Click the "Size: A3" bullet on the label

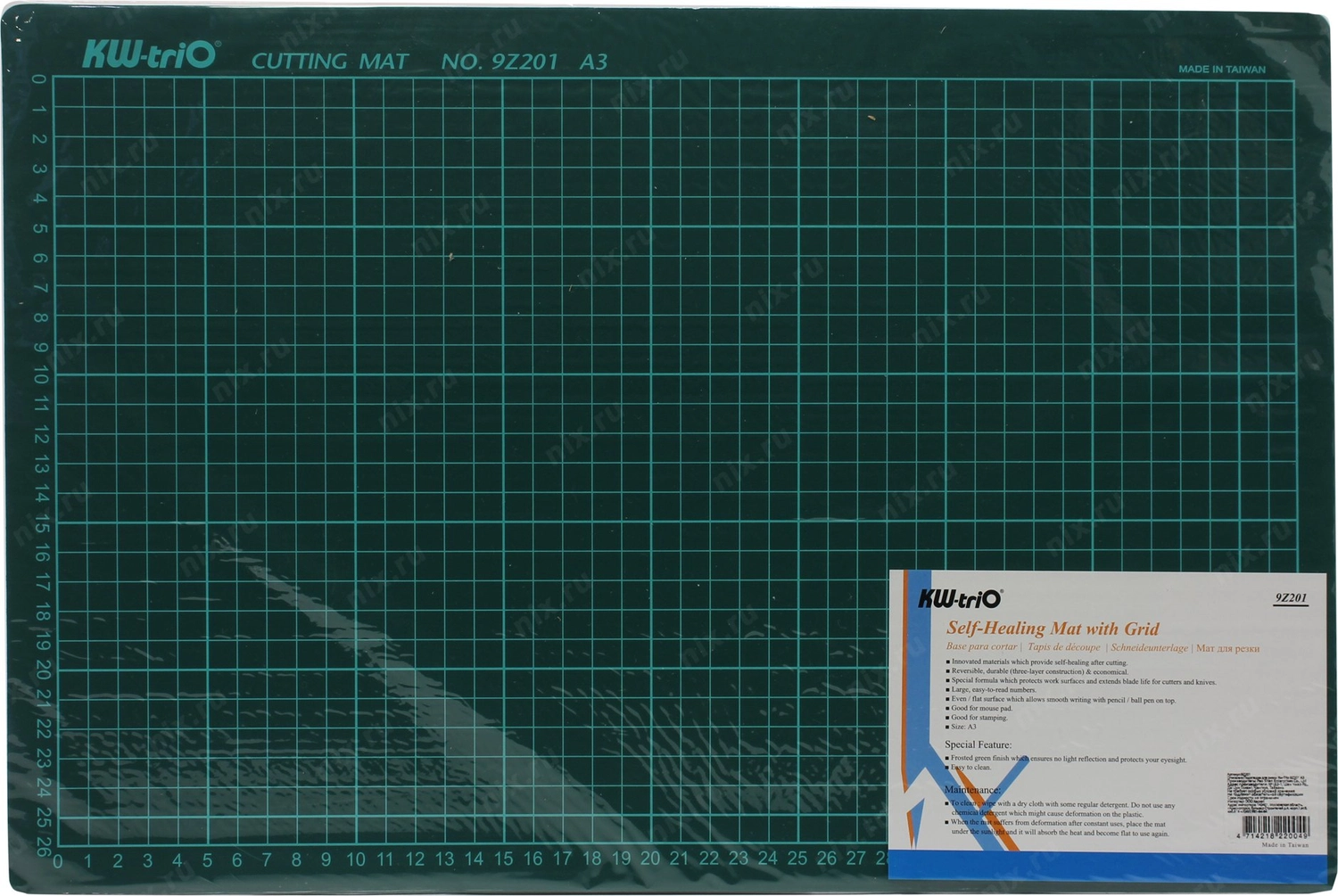(x=963, y=727)
